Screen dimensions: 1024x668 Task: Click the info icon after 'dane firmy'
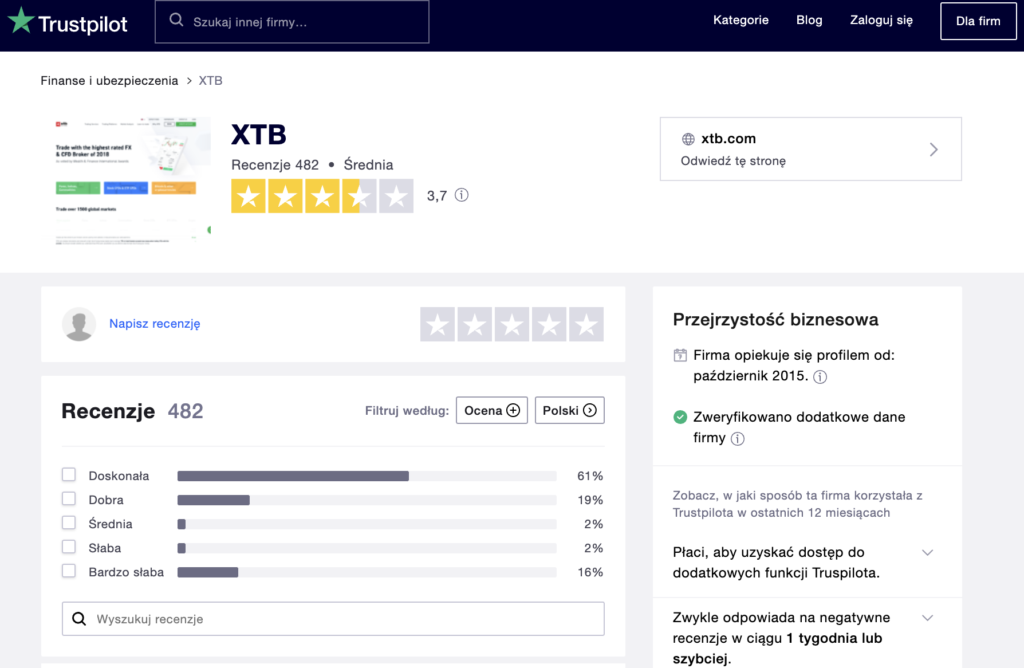click(737, 439)
